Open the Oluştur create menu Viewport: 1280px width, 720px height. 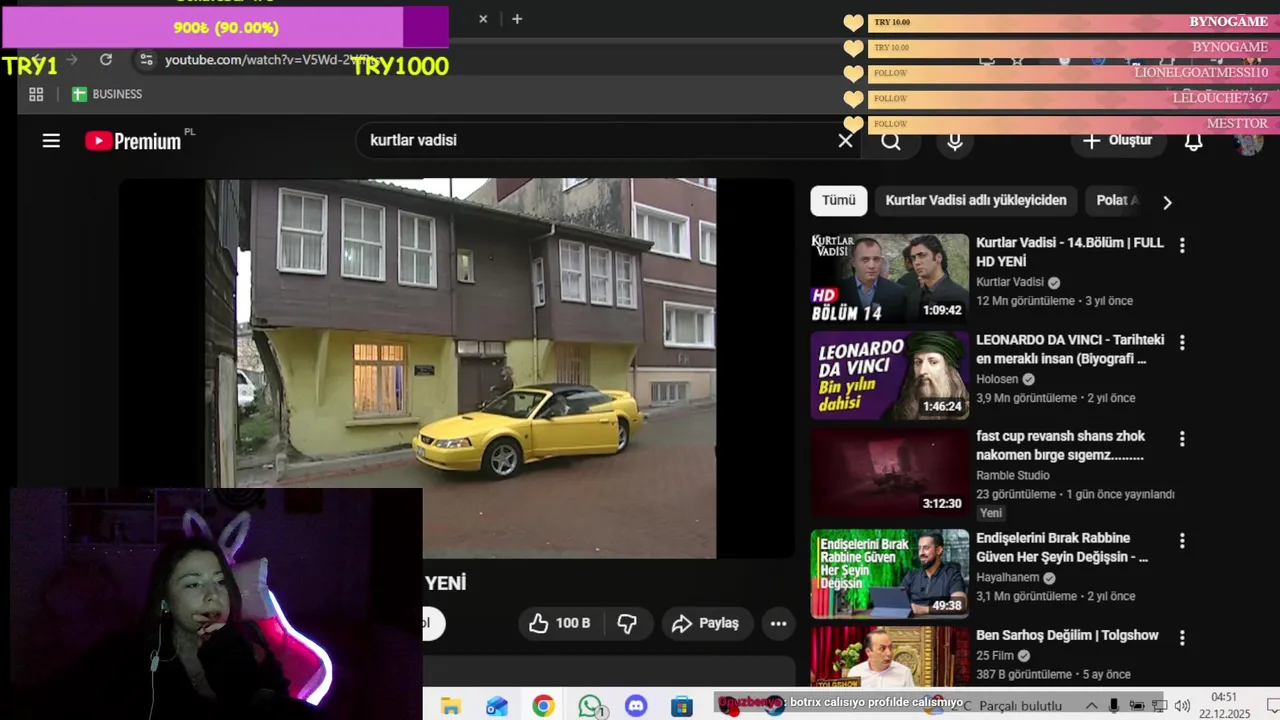tap(1118, 141)
